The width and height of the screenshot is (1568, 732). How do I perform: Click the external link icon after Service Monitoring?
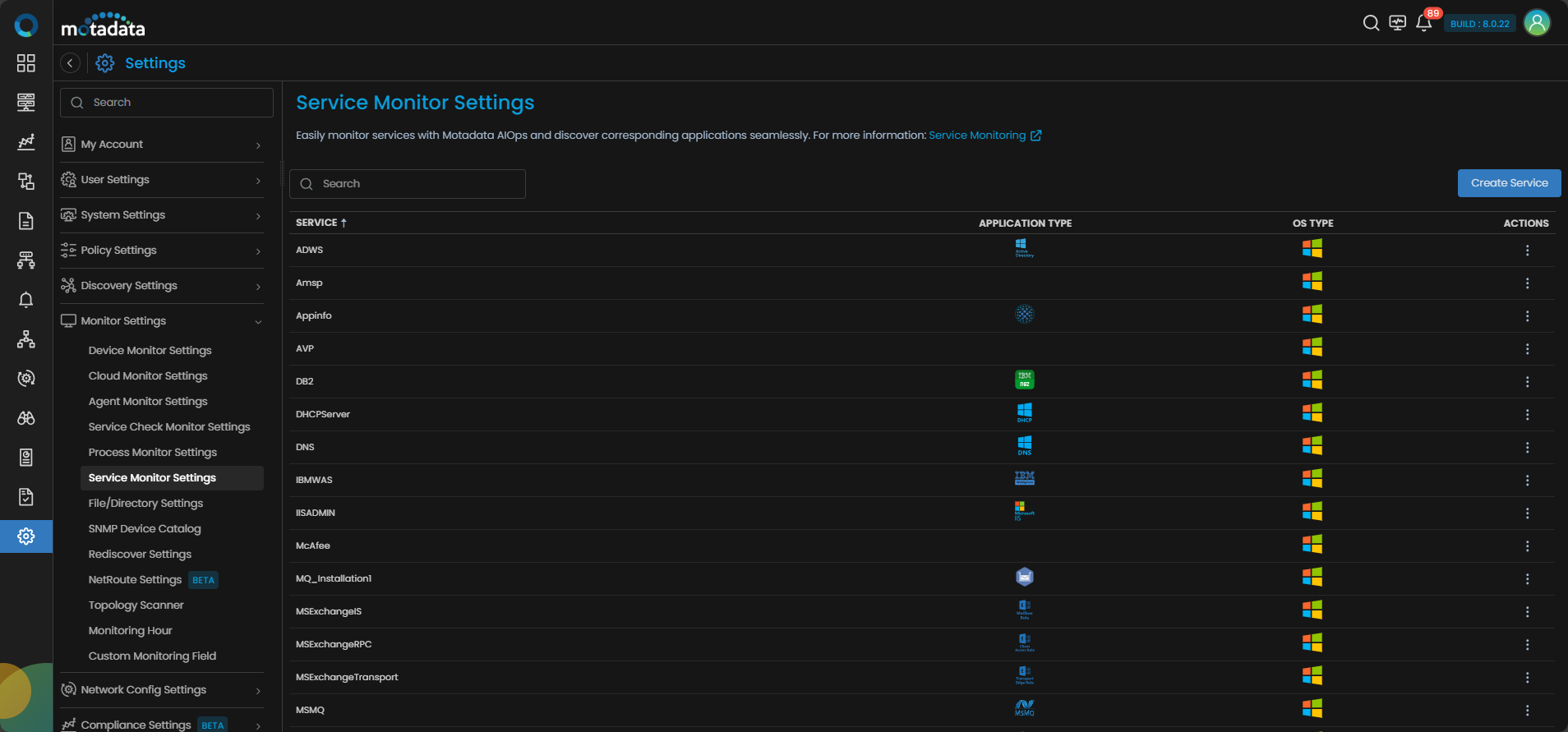click(1036, 136)
